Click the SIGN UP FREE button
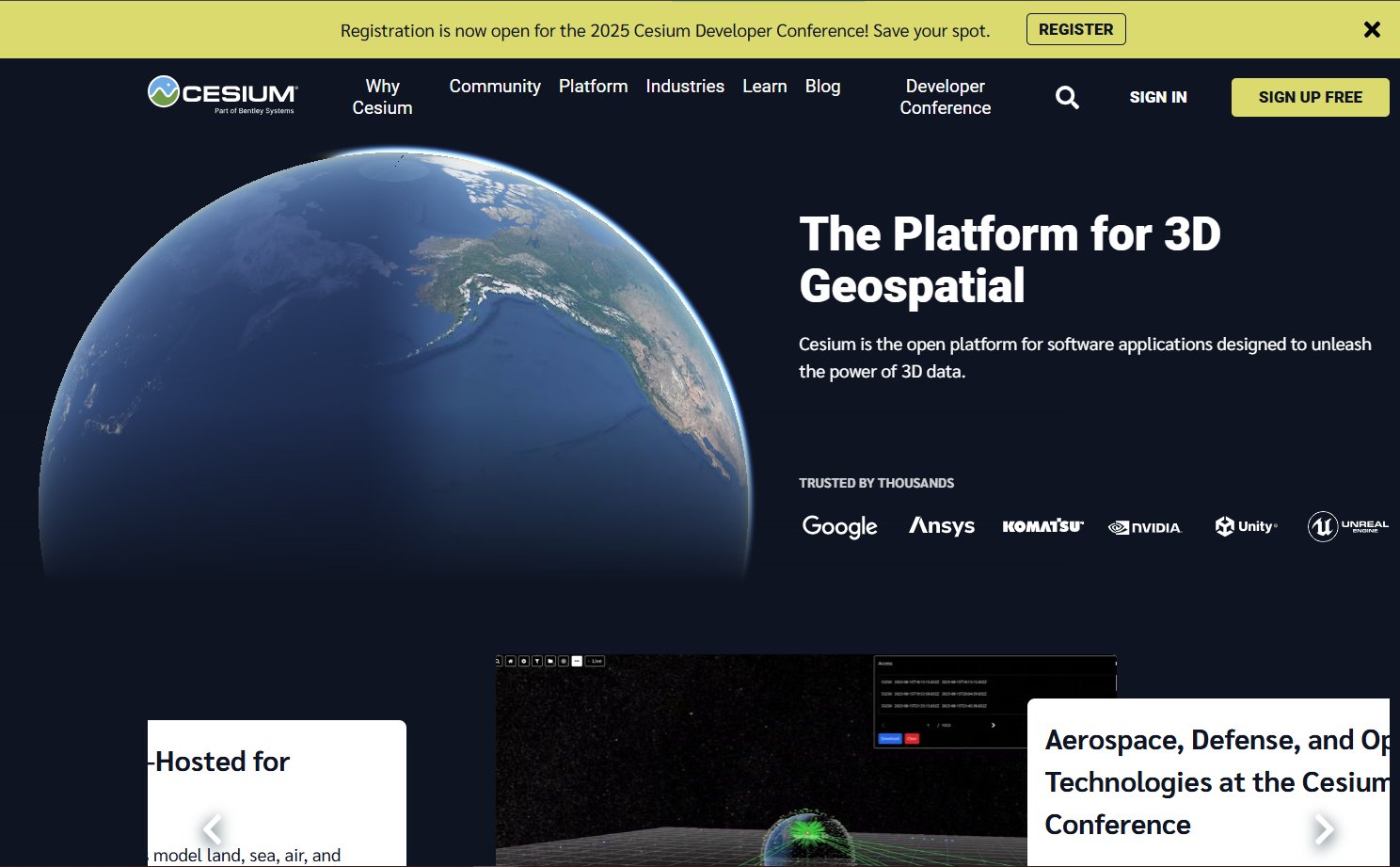Screen dimensions: 1400x867 pyautogui.click(x=1310, y=97)
